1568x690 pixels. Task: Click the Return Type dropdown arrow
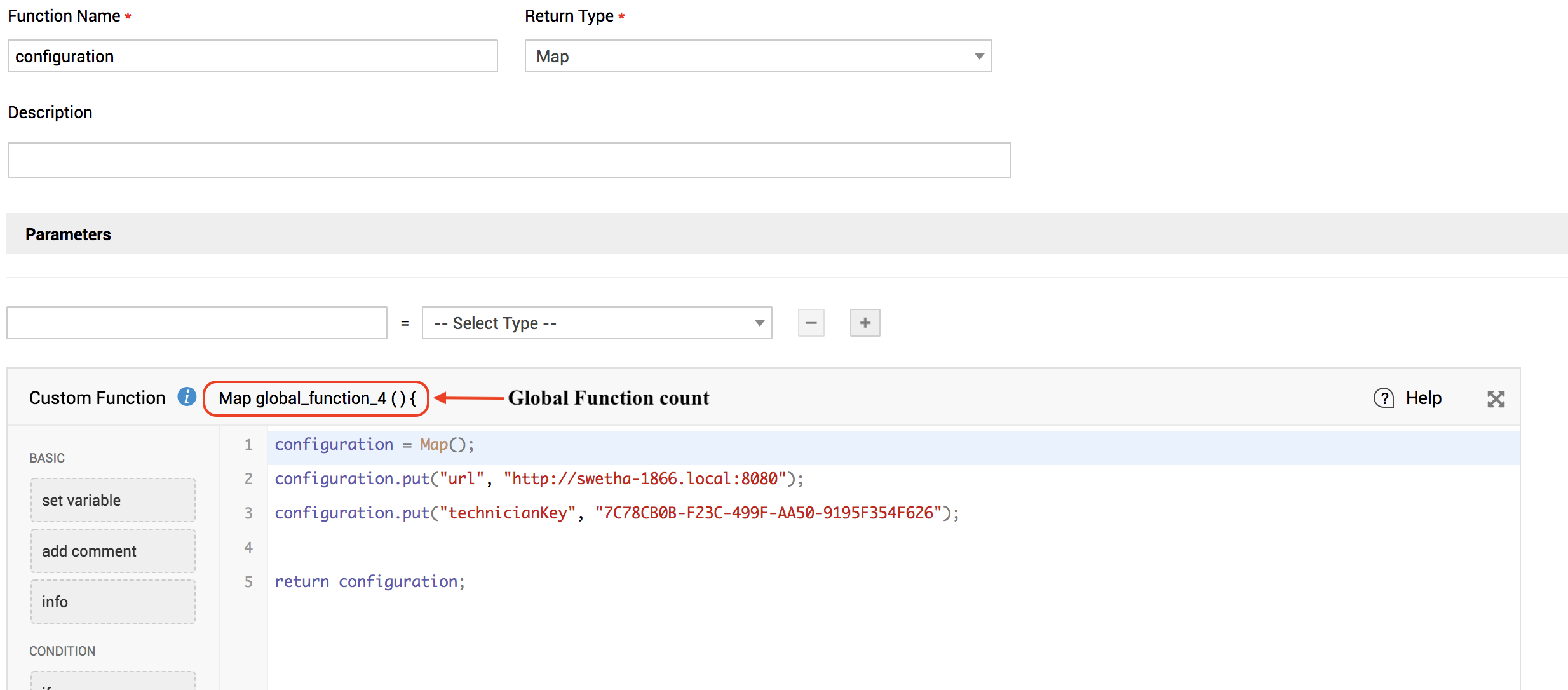coord(979,57)
